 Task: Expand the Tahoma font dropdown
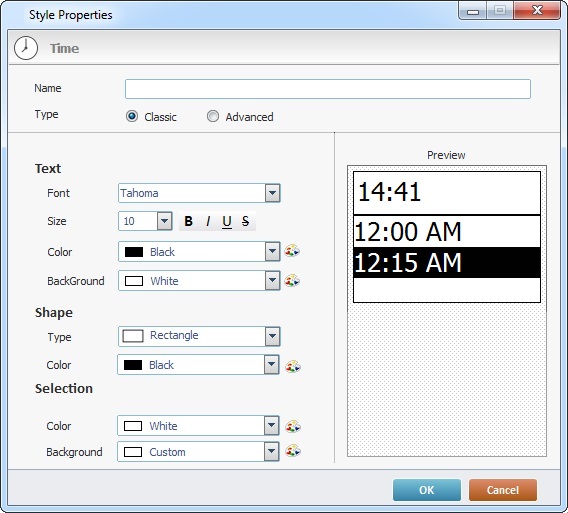tap(272, 193)
